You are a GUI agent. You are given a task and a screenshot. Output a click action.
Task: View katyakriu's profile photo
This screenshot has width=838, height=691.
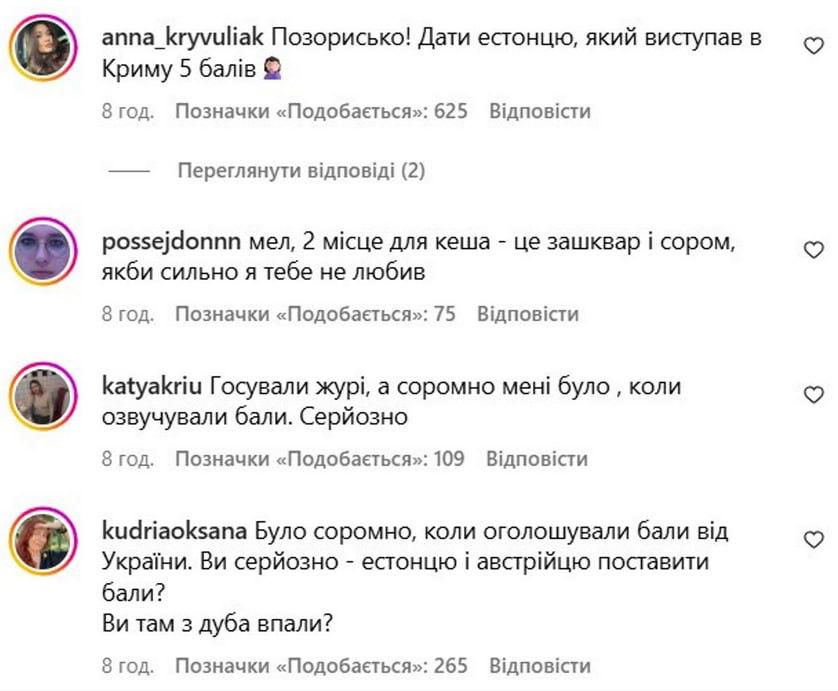(x=44, y=397)
